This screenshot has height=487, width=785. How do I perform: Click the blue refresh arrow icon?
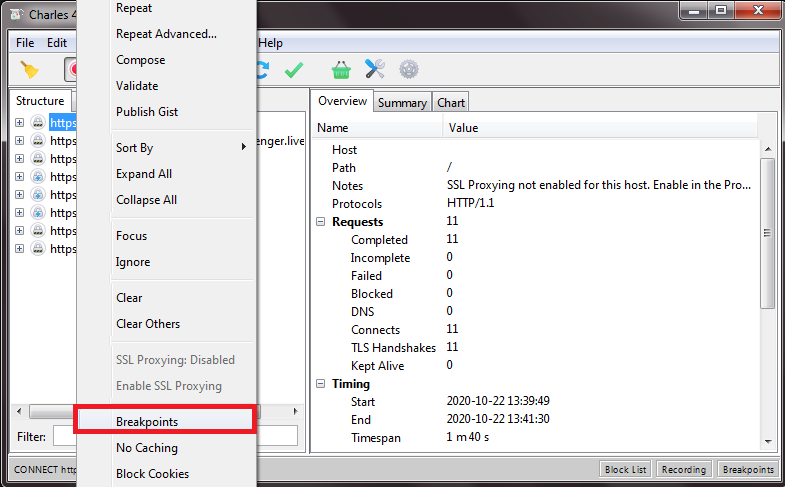click(x=262, y=70)
